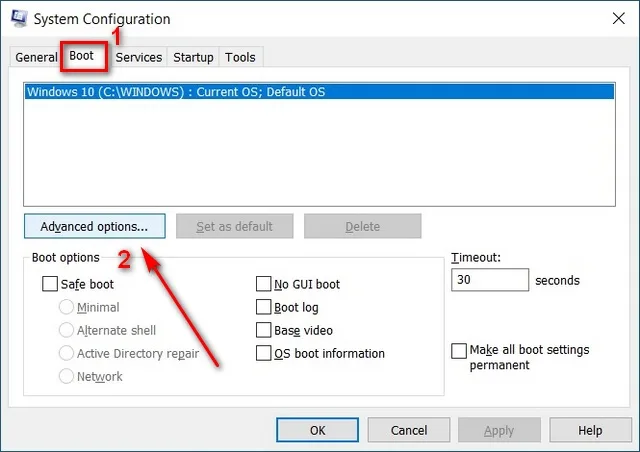The image size is (640, 452).
Task: Click the System Configuration title bar icon
Action: click(19, 18)
